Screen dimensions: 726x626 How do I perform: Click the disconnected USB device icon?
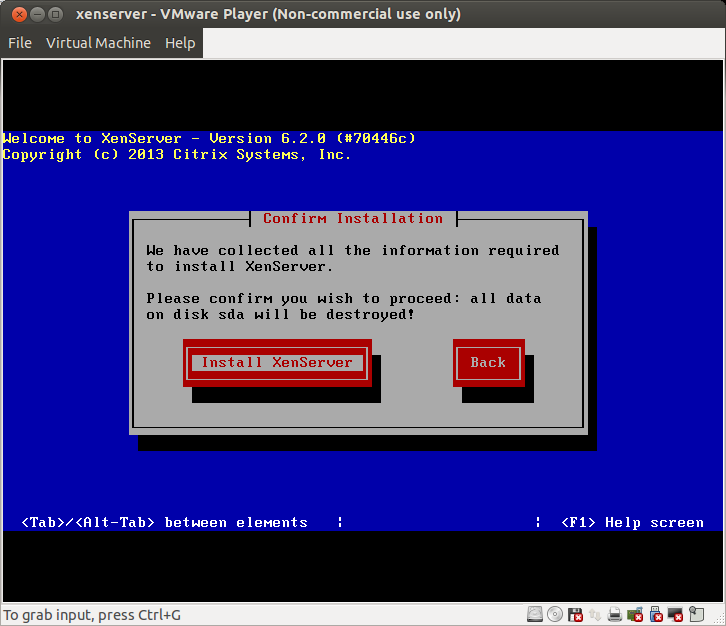coord(656,614)
